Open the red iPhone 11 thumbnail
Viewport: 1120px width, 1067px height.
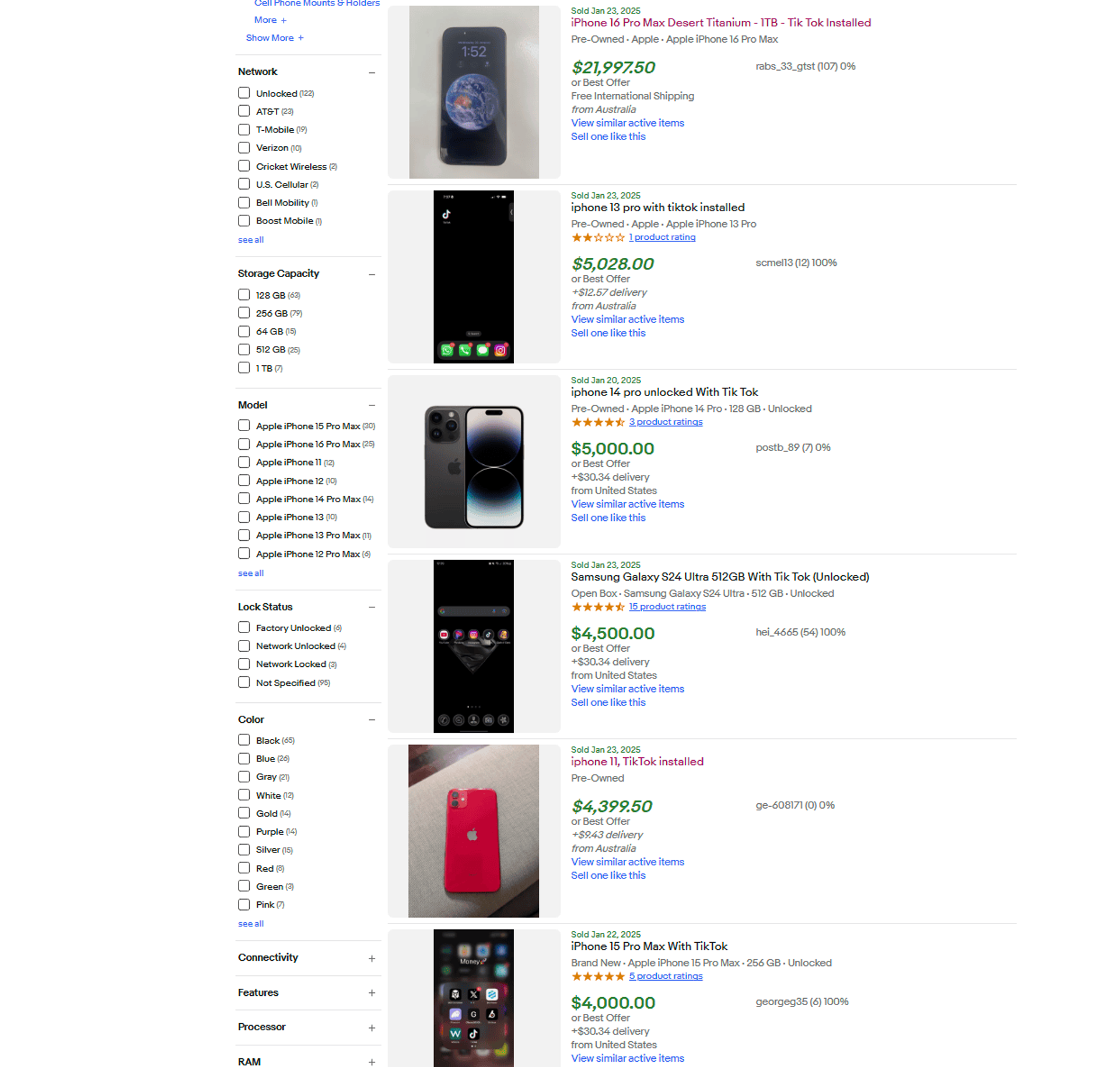click(474, 831)
